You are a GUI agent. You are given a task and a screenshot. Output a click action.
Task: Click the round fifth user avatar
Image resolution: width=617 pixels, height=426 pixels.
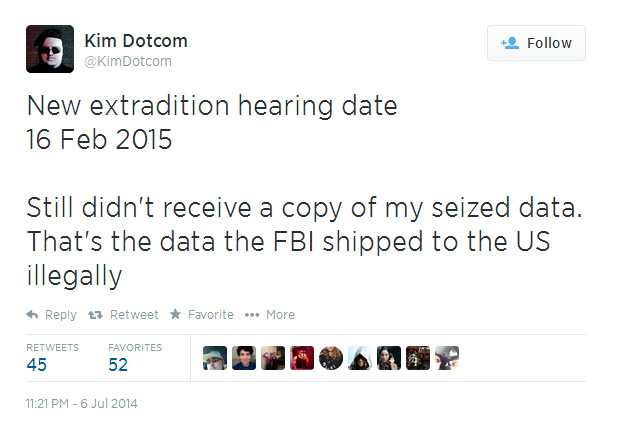point(331,359)
